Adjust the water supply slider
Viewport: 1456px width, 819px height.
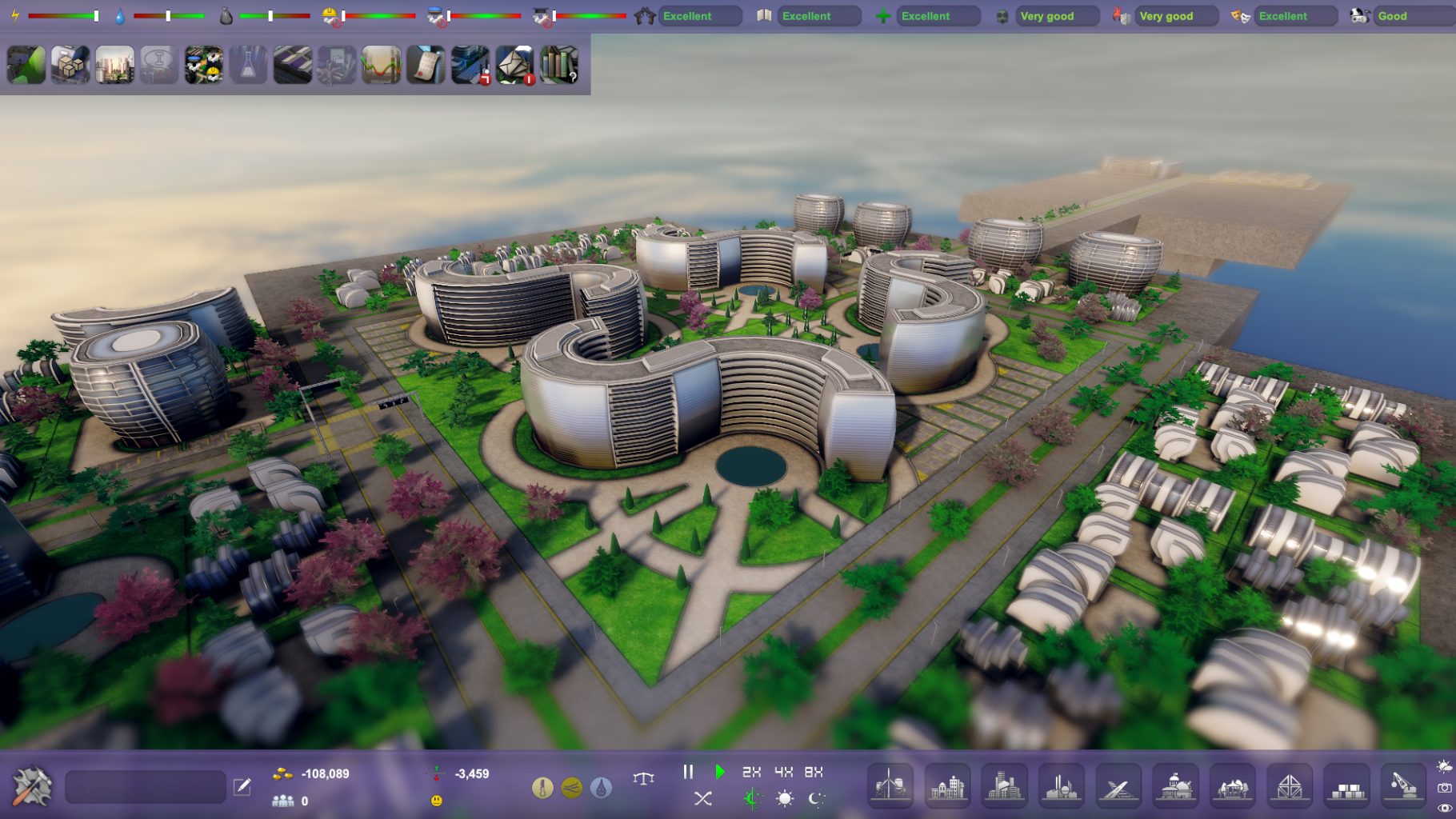[x=169, y=16]
